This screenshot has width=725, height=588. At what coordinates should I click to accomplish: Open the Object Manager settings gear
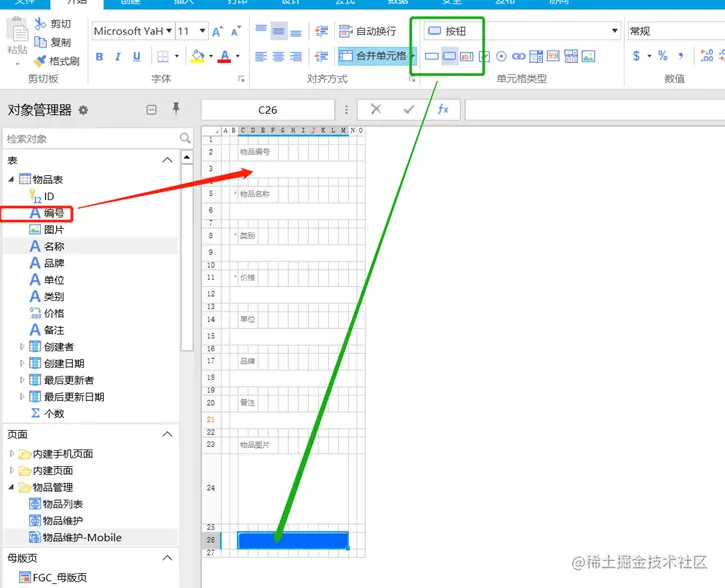(83, 110)
